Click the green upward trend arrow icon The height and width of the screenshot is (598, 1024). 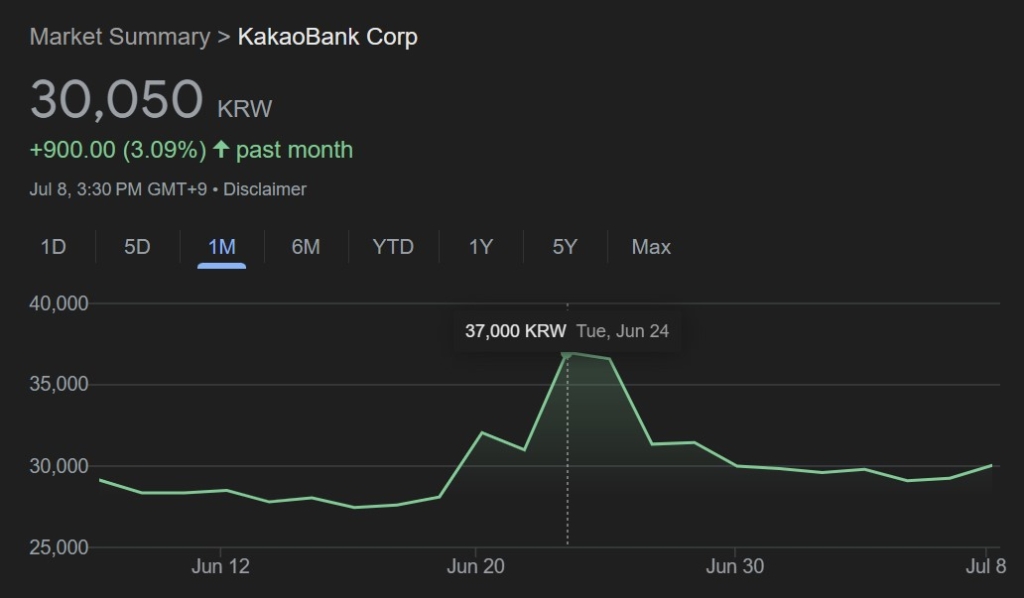tap(220, 149)
